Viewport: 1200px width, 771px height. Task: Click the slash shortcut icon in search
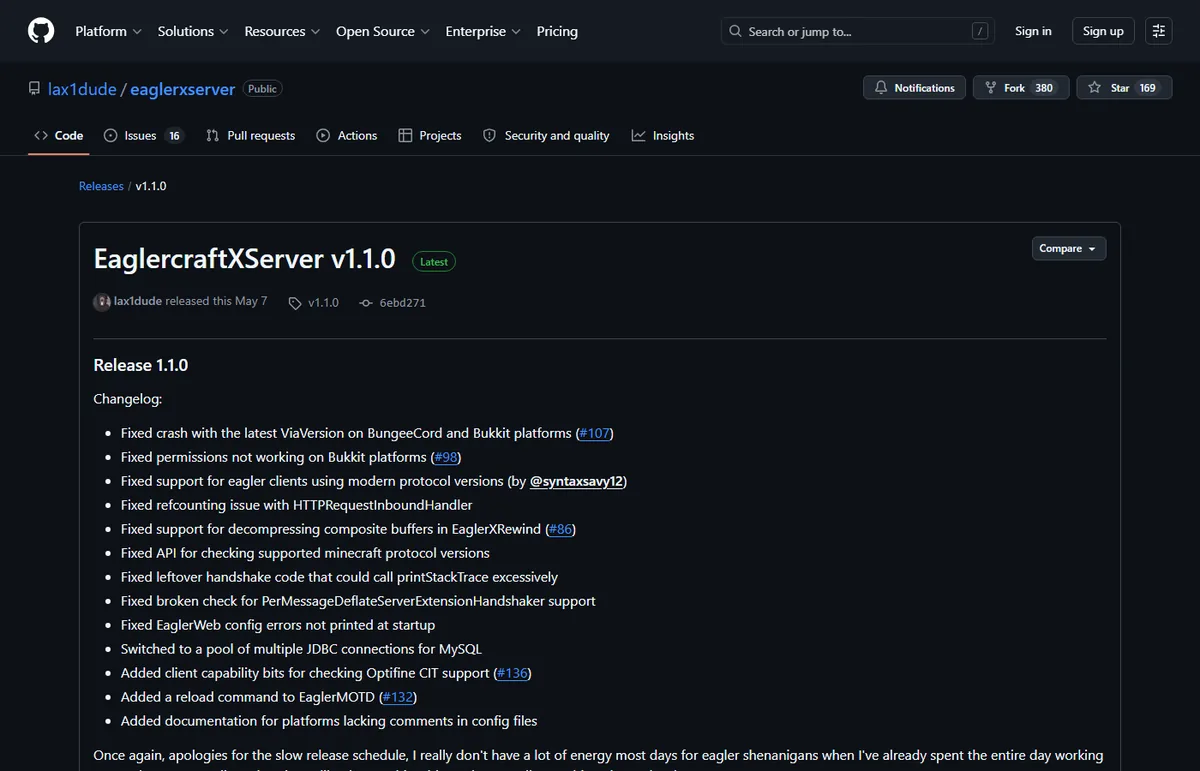981,31
